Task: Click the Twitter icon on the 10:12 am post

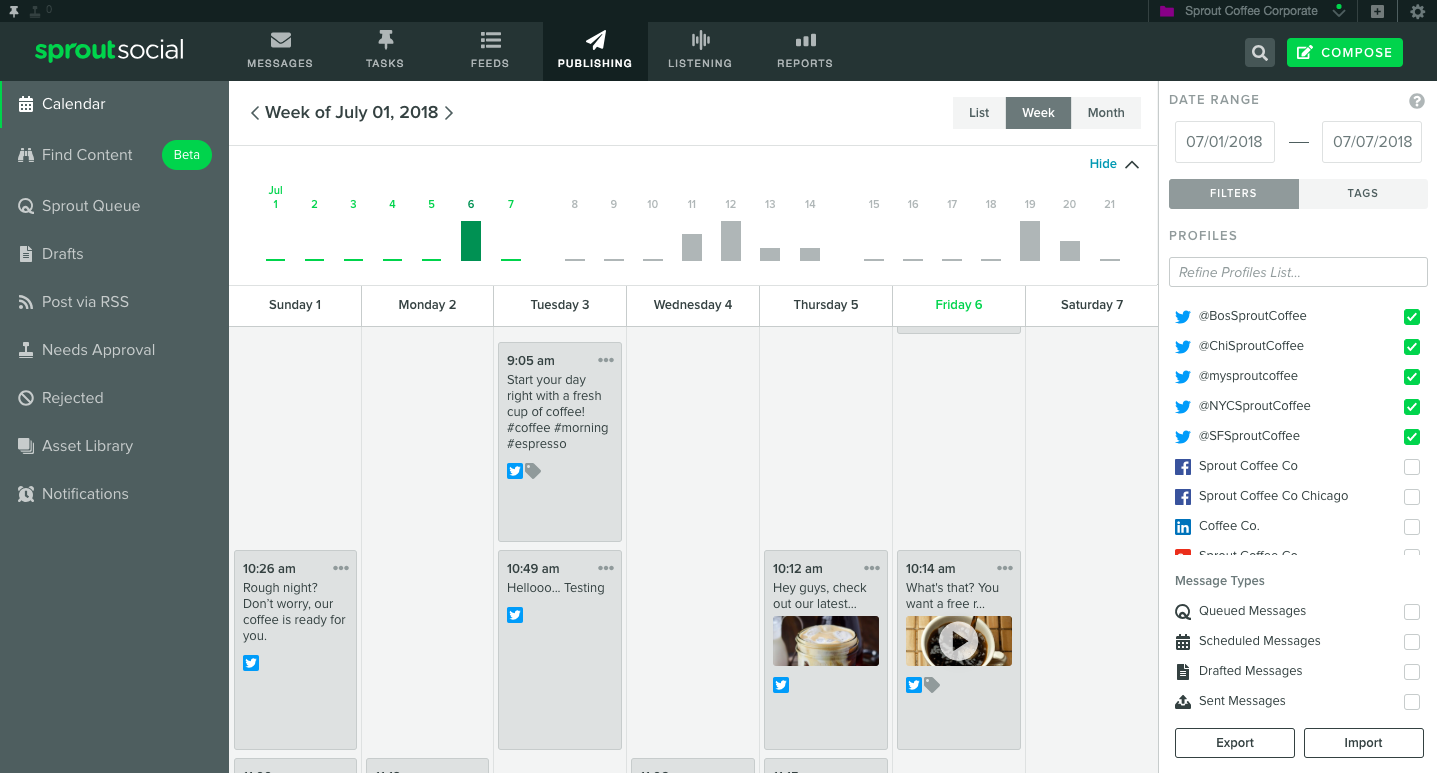Action: (x=781, y=685)
